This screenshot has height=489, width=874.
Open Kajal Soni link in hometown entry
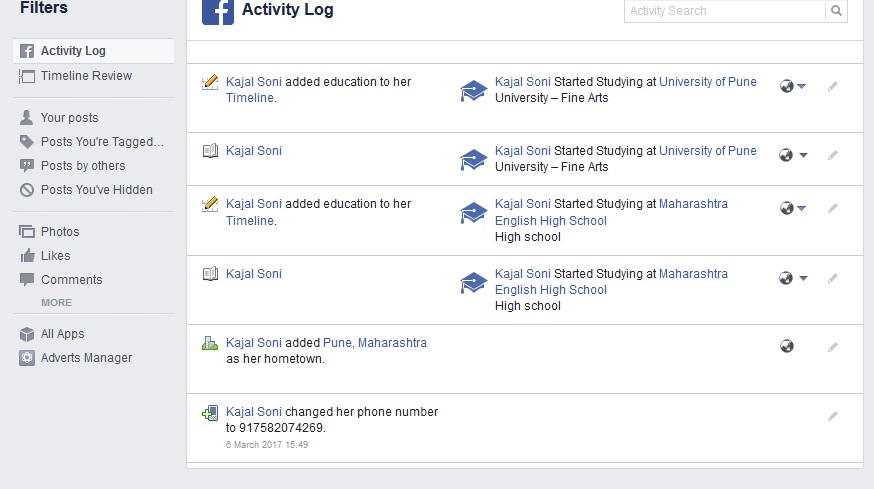(x=254, y=342)
